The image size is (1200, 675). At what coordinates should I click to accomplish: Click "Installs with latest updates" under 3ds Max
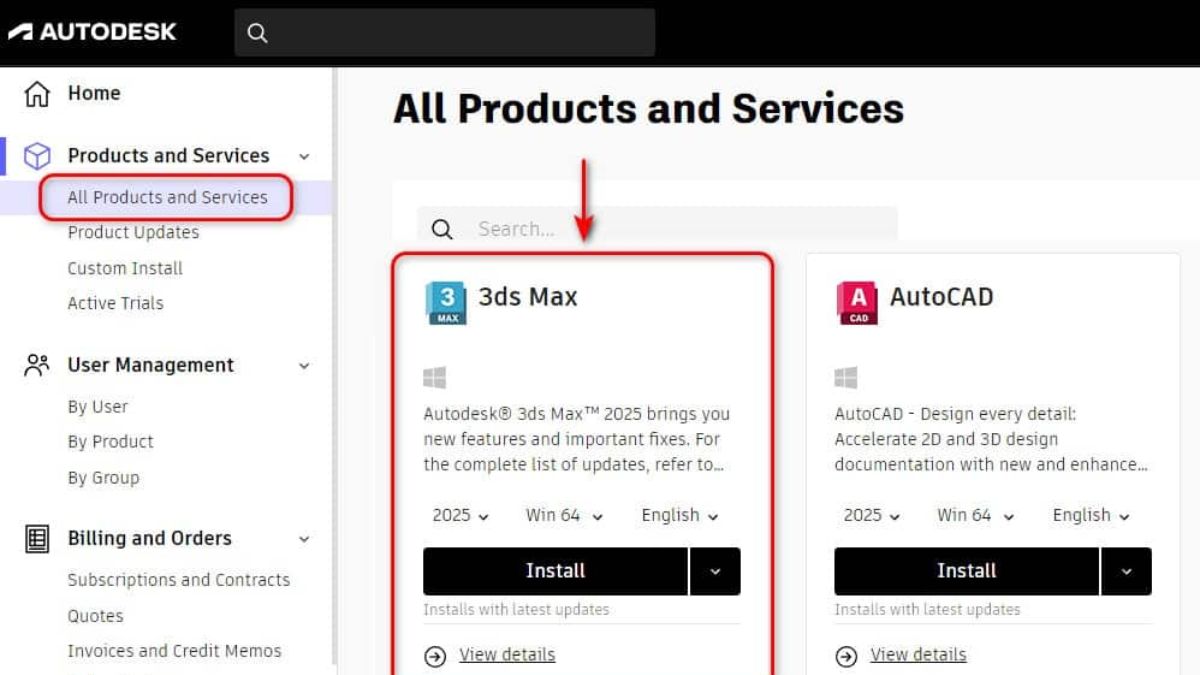tap(516, 609)
